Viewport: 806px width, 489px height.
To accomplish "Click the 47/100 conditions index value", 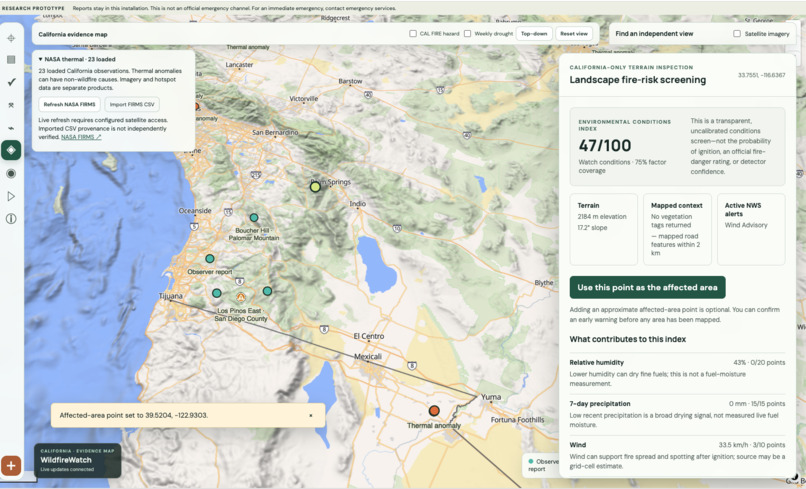I will (604, 146).
